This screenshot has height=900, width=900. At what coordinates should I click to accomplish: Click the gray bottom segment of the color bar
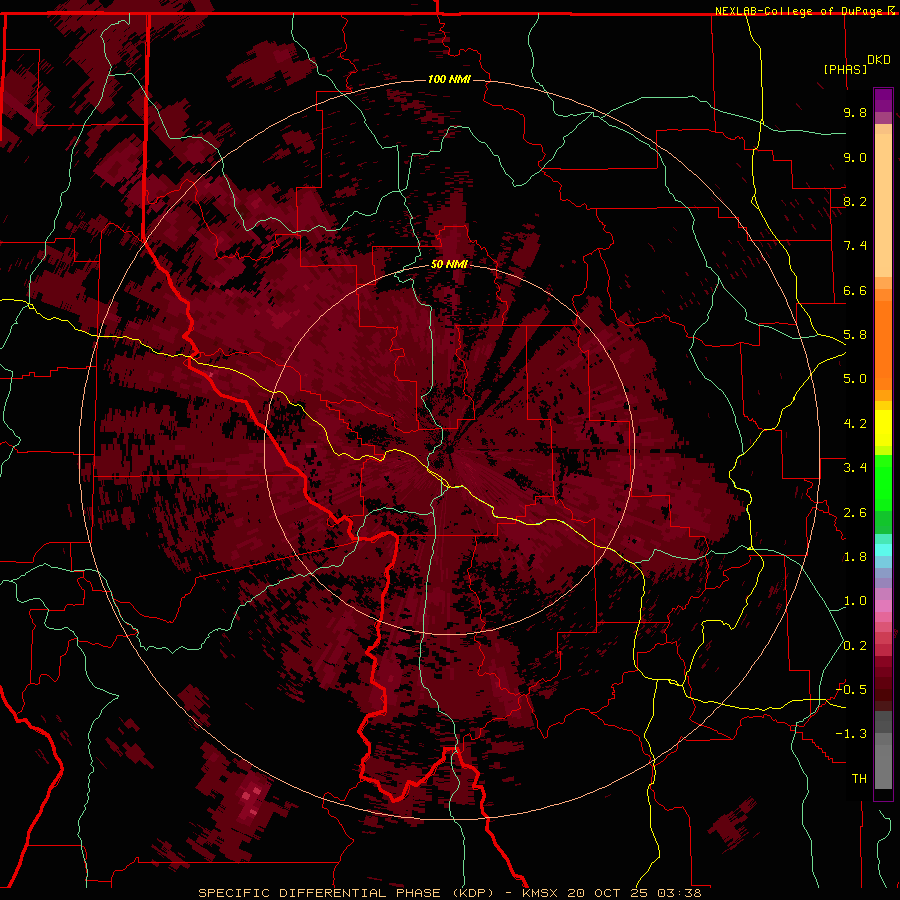click(883, 763)
